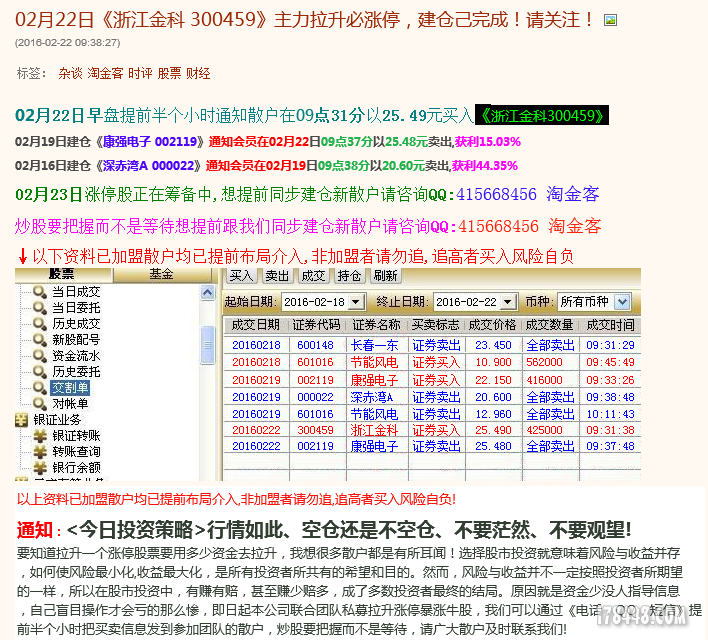Image resolution: width=708 pixels, height=640 pixels.
Task: Click the magnifier icon next to 当日成交
Action: point(40,292)
